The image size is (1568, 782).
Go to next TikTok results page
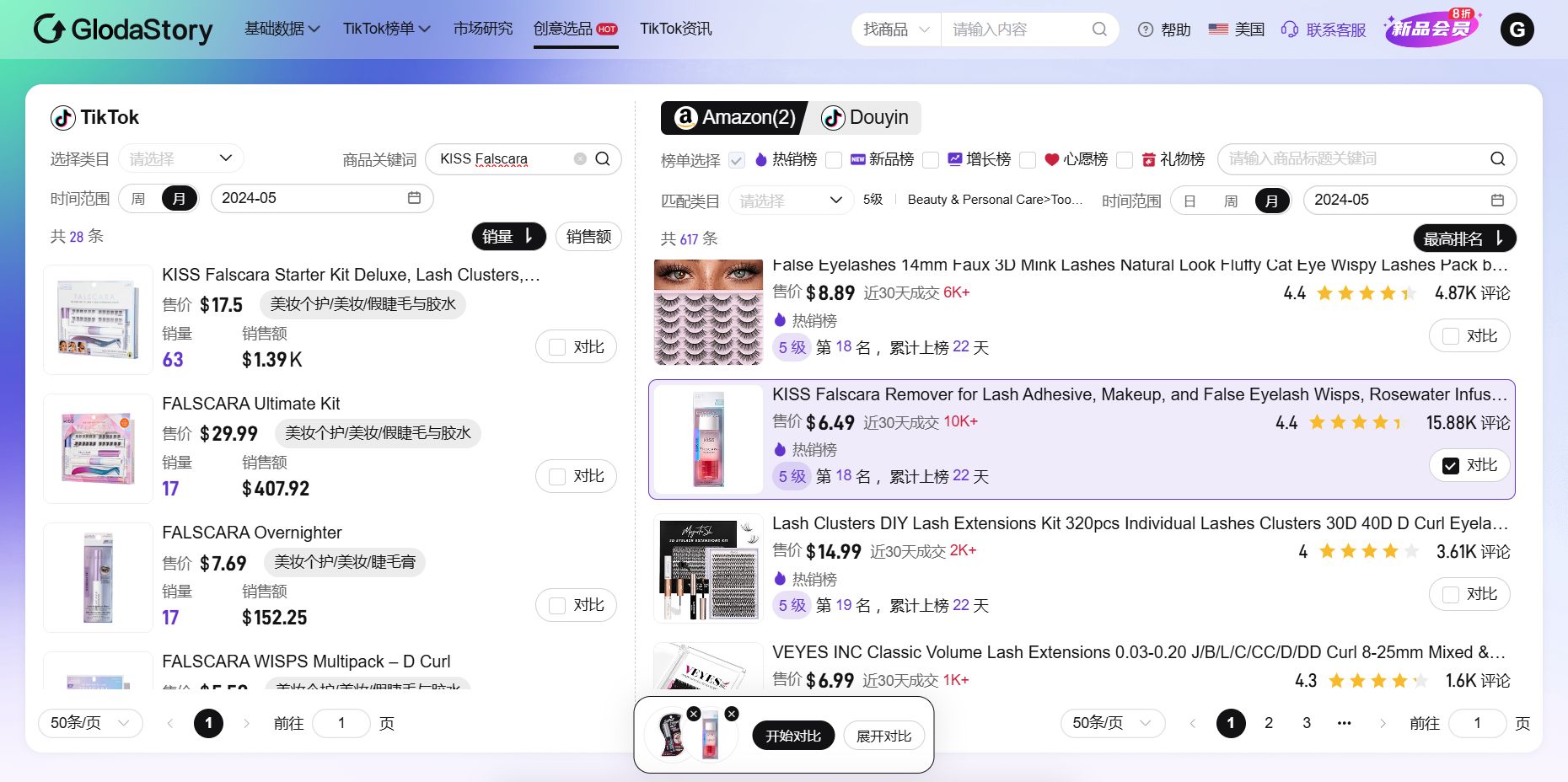[246, 723]
